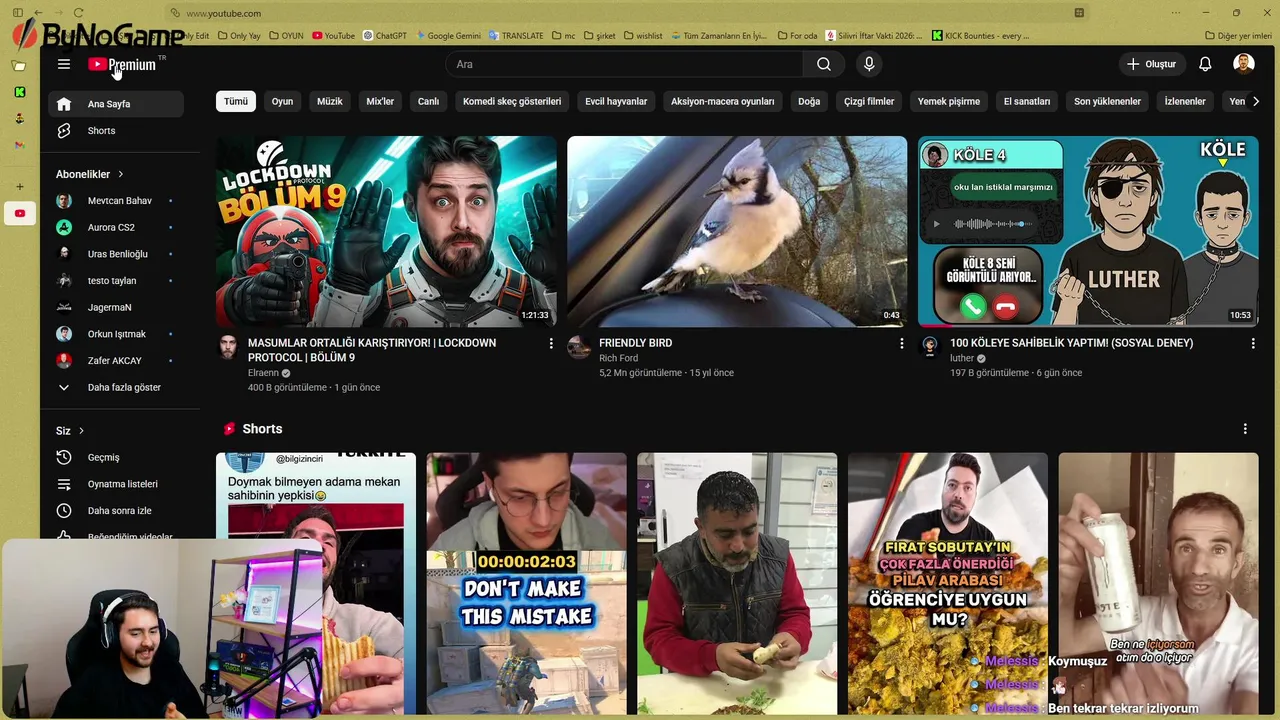Toggle the browser sidebar panel icon

pyautogui.click(x=17, y=13)
